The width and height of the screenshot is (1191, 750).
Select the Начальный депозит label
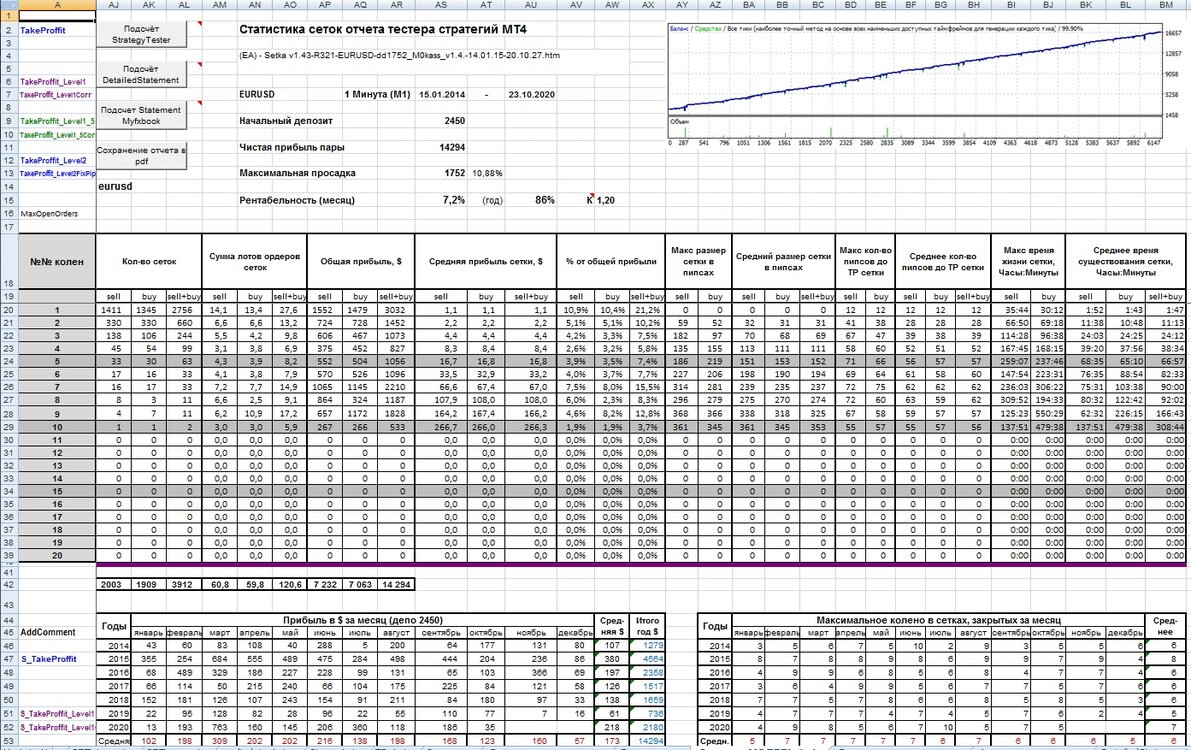[286, 121]
